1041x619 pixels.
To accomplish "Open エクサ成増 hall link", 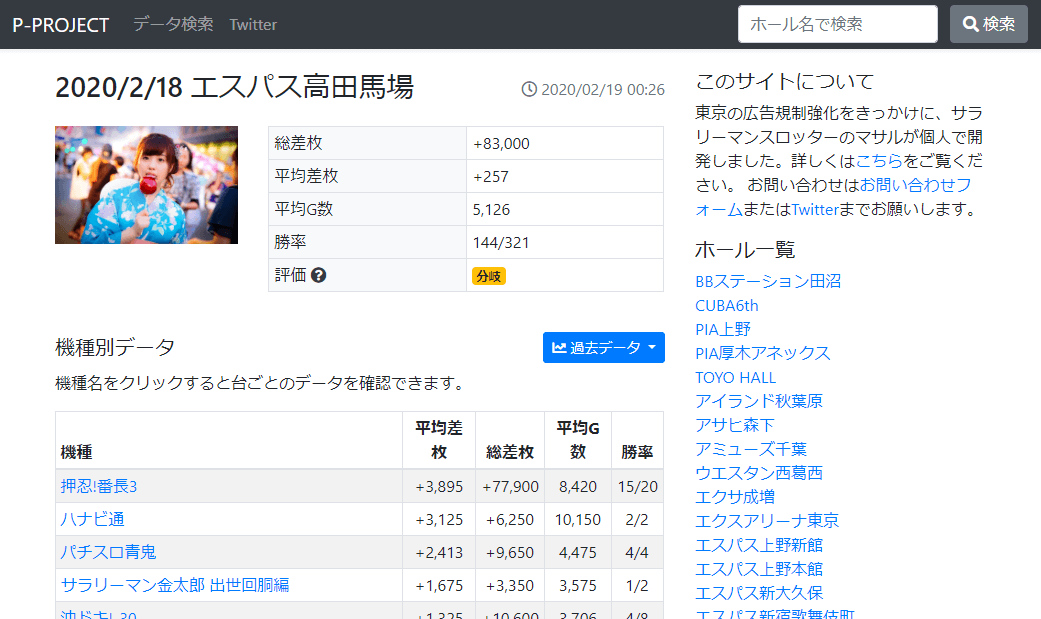I will click(x=735, y=497).
